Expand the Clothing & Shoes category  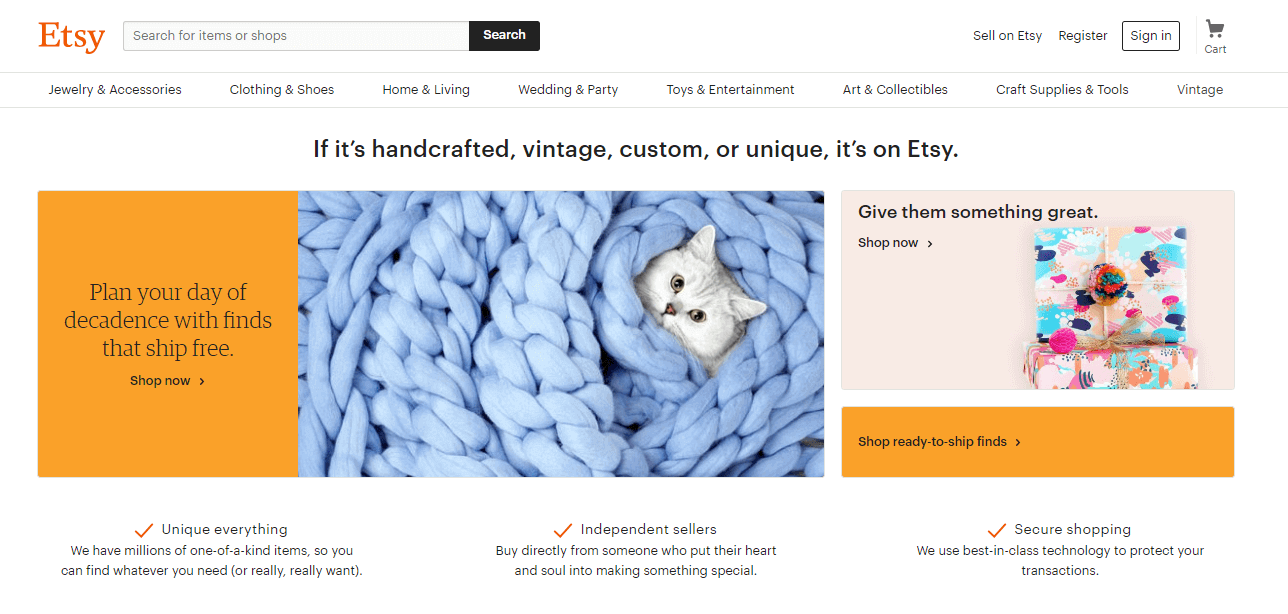tap(282, 90)
